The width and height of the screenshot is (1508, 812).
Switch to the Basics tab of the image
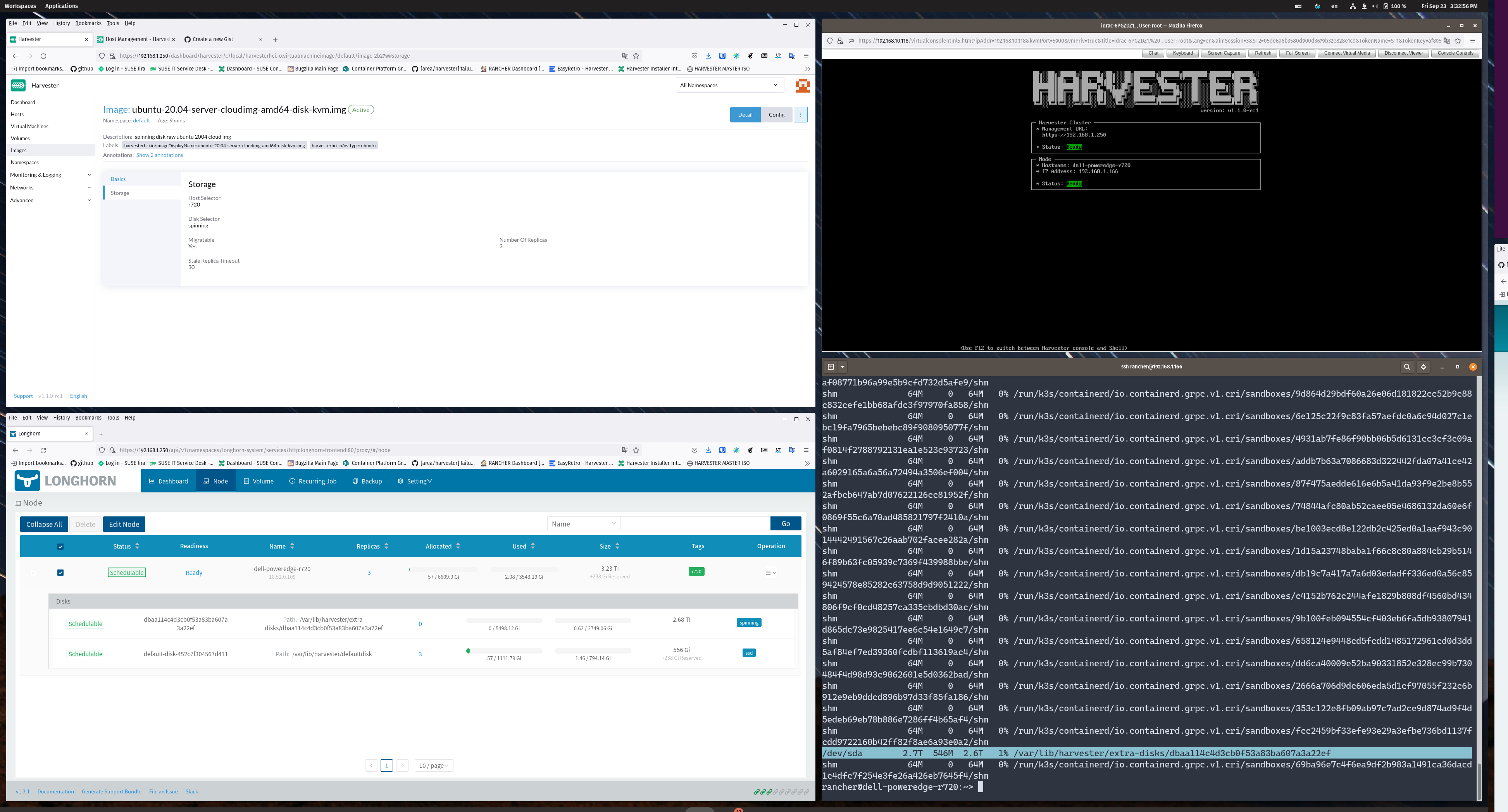coord(118,179)
